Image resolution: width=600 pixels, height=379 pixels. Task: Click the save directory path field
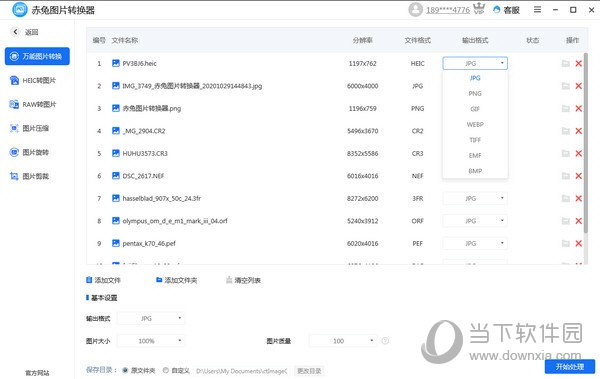pos(241,371)
